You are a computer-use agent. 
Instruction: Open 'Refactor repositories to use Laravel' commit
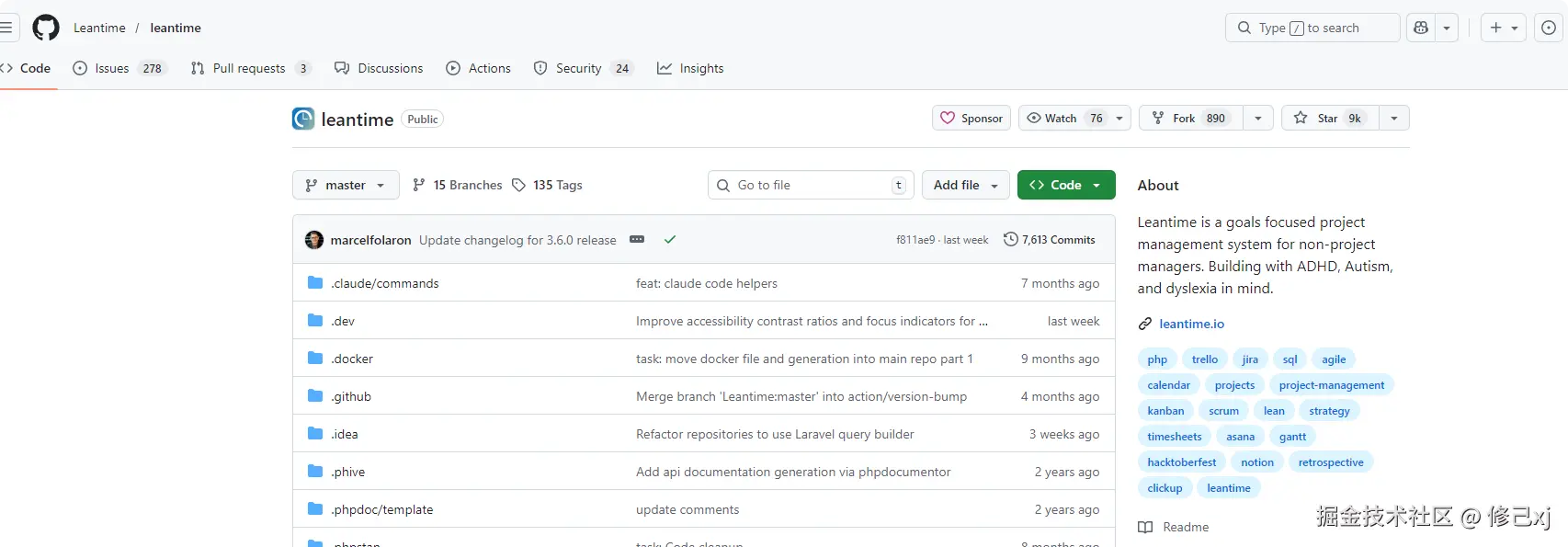(x=775, y=434)
